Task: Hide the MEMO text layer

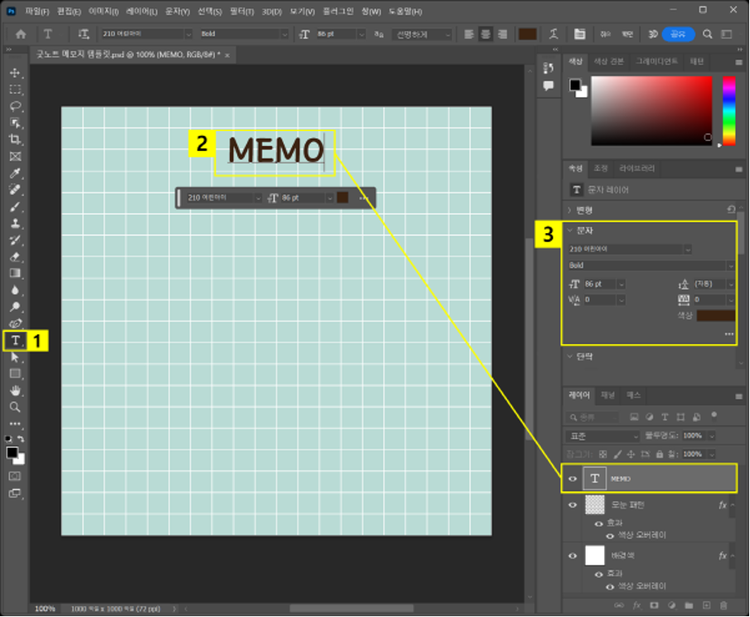Action: pyautogui.click(x=573, y=479)
